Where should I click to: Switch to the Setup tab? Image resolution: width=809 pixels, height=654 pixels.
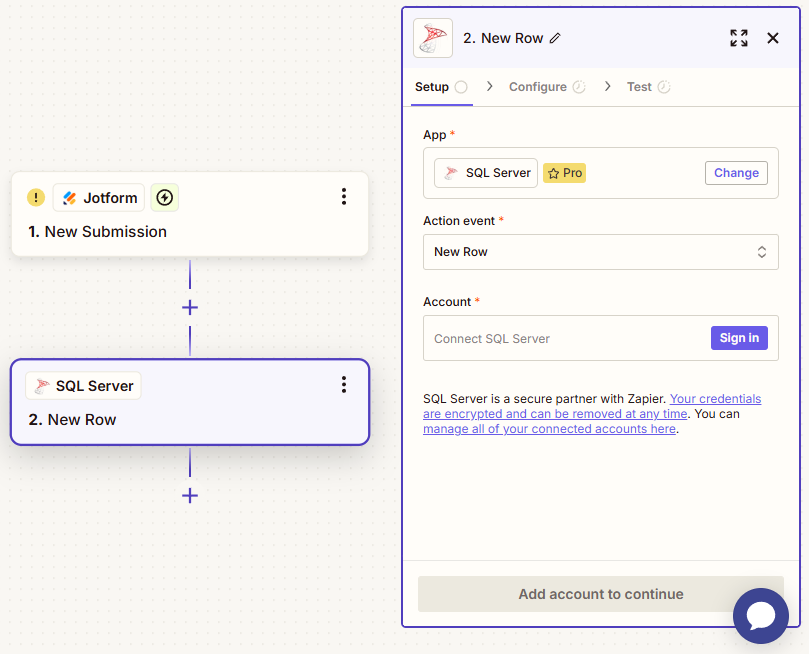[432, 87]
